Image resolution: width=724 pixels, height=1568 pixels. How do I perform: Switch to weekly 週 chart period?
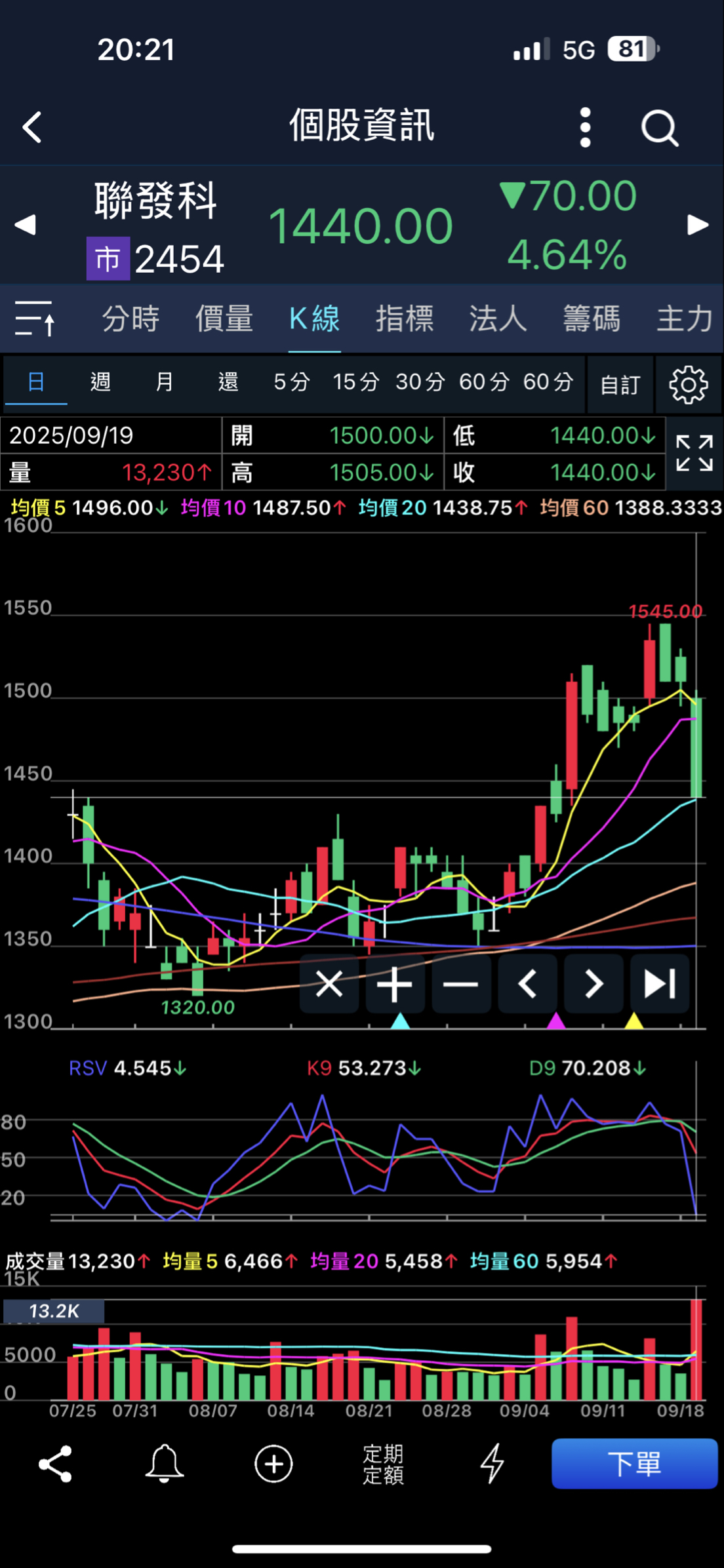pos(100,382)
